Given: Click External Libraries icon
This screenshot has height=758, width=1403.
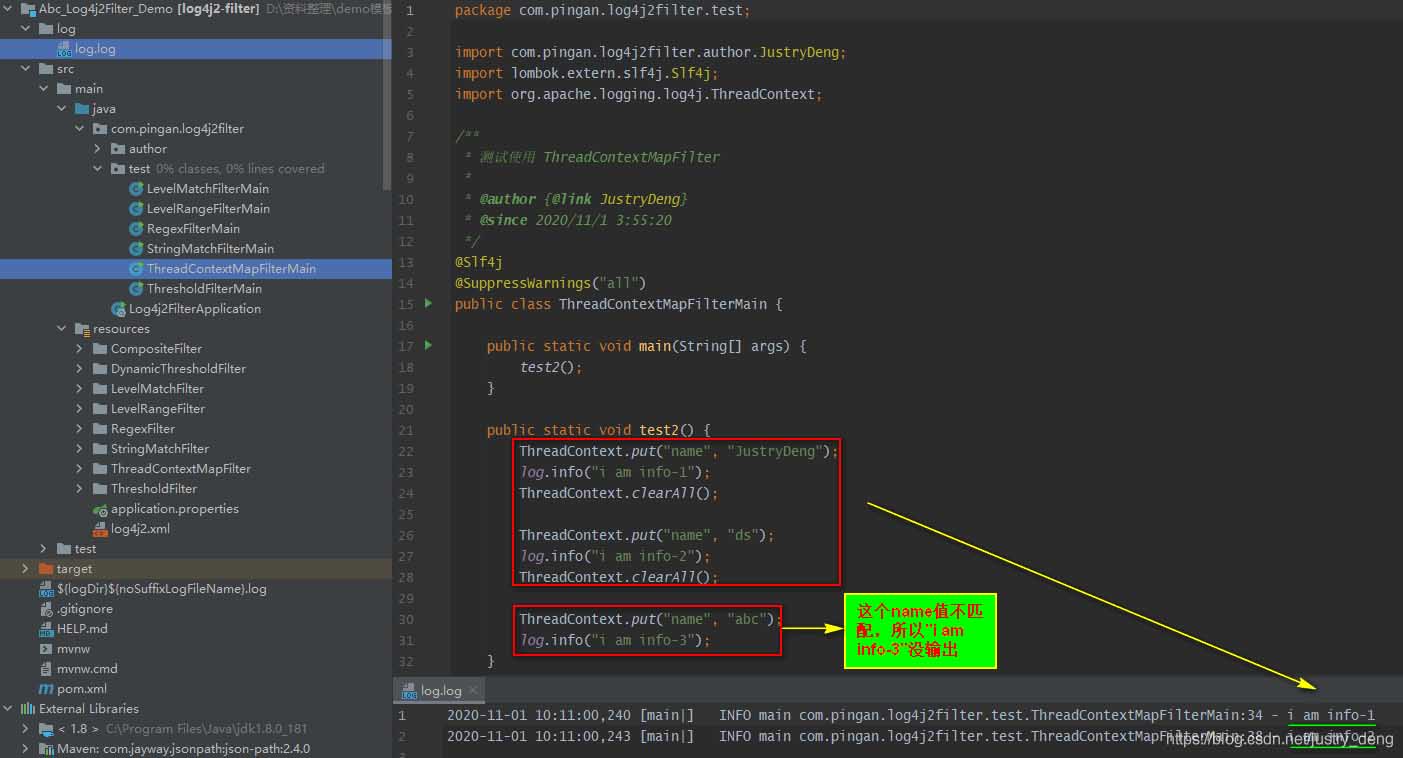Looking at the screenshot, I should pyautogui.click(x=28, y=709).
